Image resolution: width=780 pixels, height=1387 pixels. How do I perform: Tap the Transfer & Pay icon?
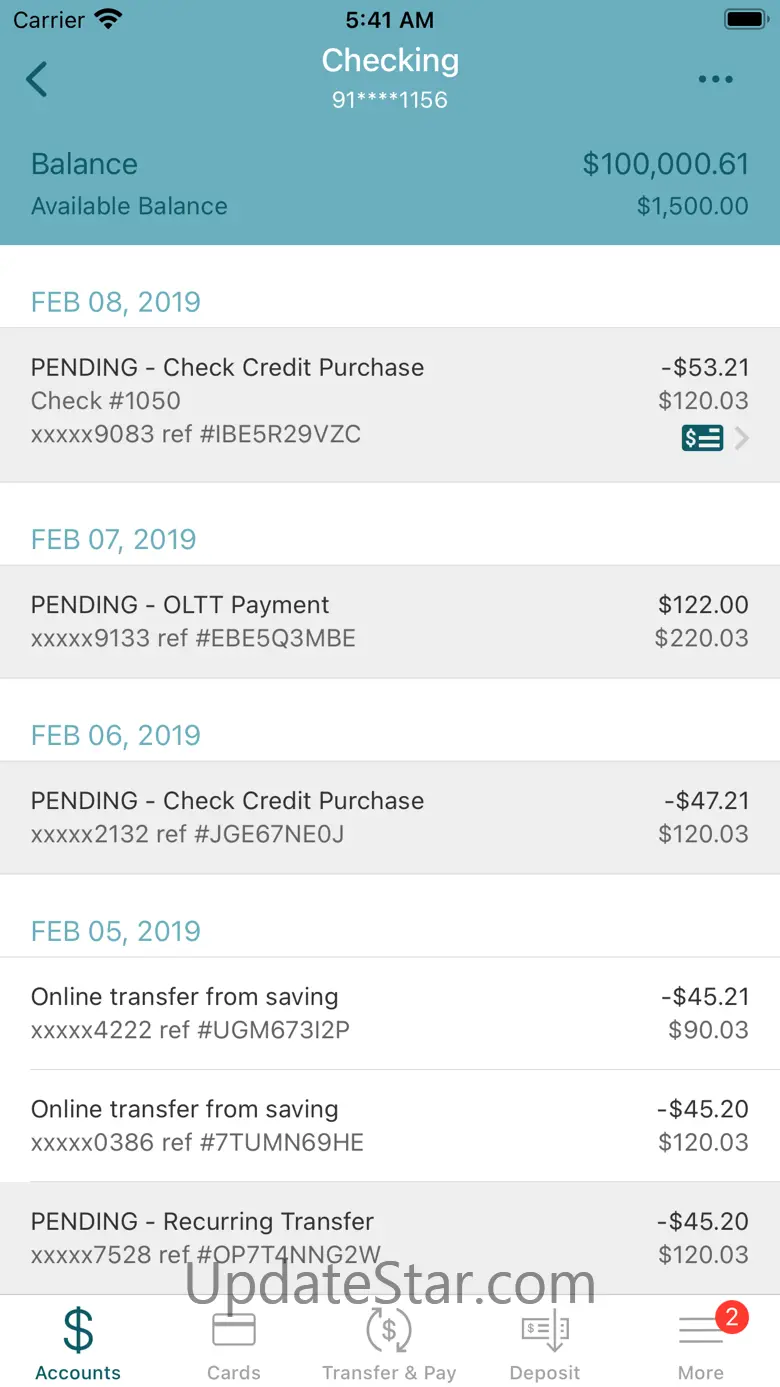pos(389,1330)
